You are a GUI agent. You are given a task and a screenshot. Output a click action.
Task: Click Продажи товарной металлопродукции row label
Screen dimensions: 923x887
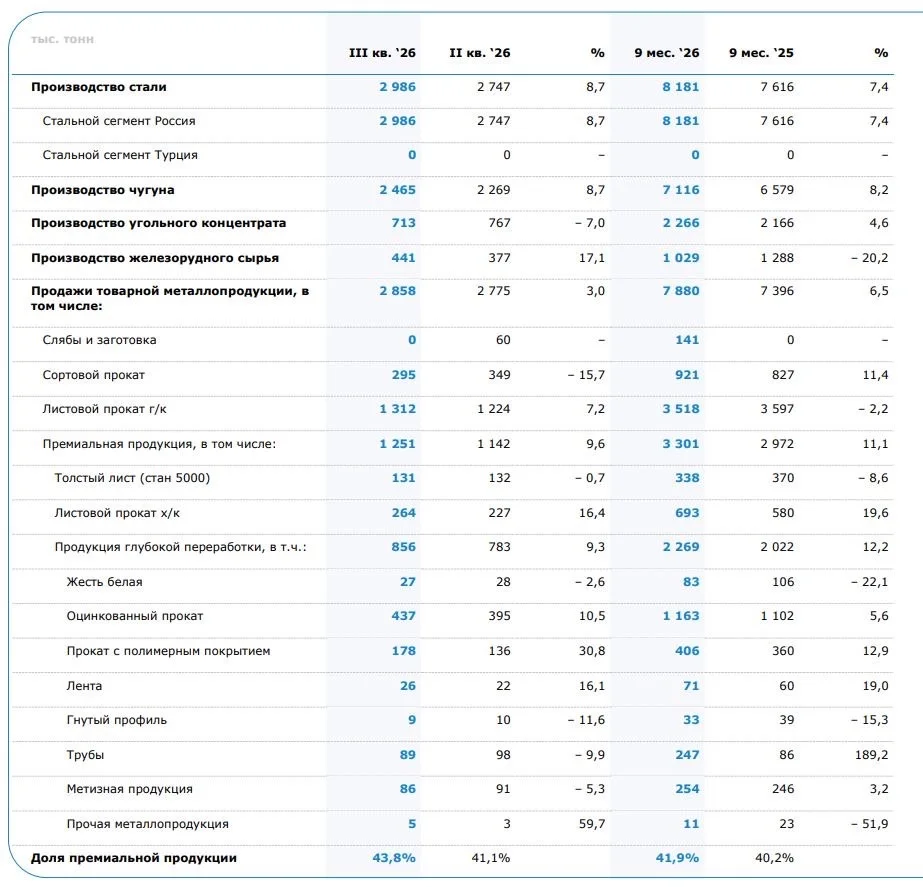pos(170,298)
